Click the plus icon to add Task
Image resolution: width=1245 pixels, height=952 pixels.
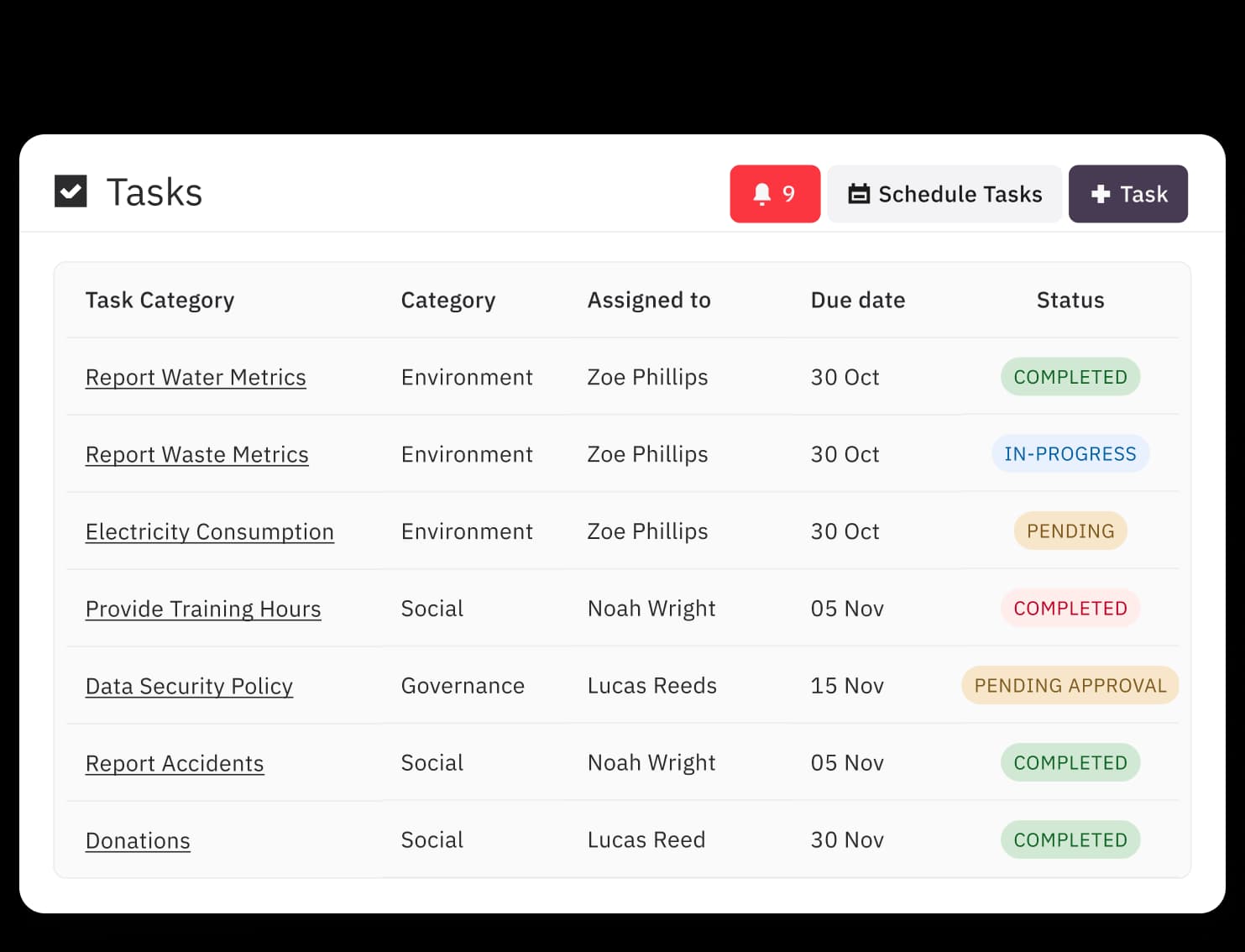1100,194
